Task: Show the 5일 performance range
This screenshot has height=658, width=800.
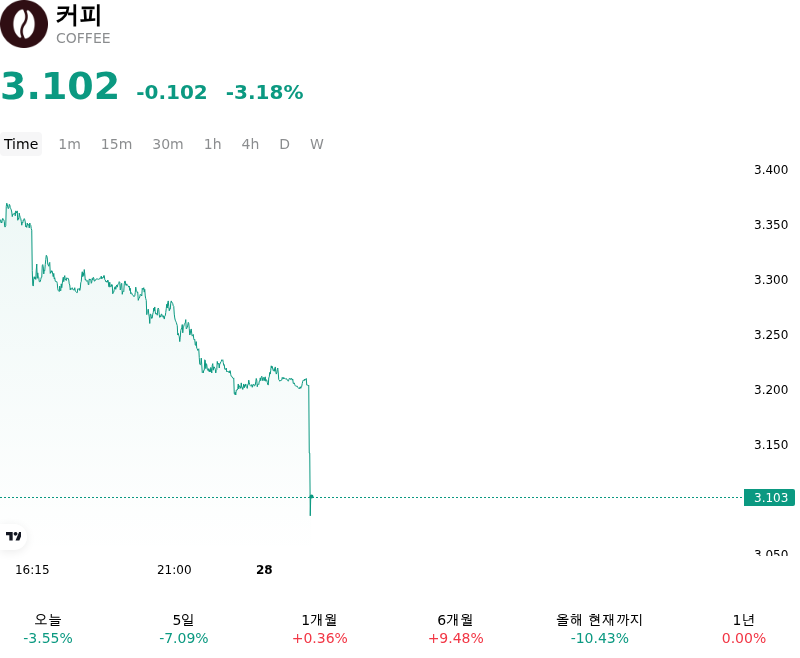Action: click(184, 629)
